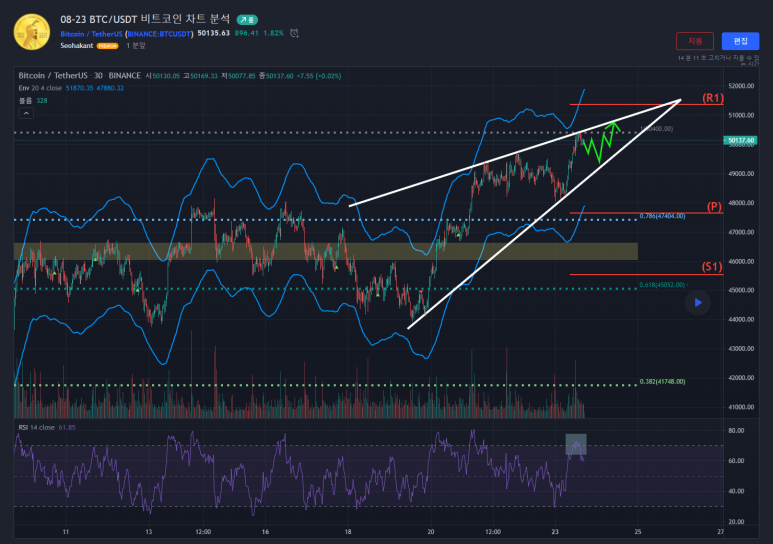Click the (P) pivot label
Screen dimensions: 773x544
[x=714, y=207]
